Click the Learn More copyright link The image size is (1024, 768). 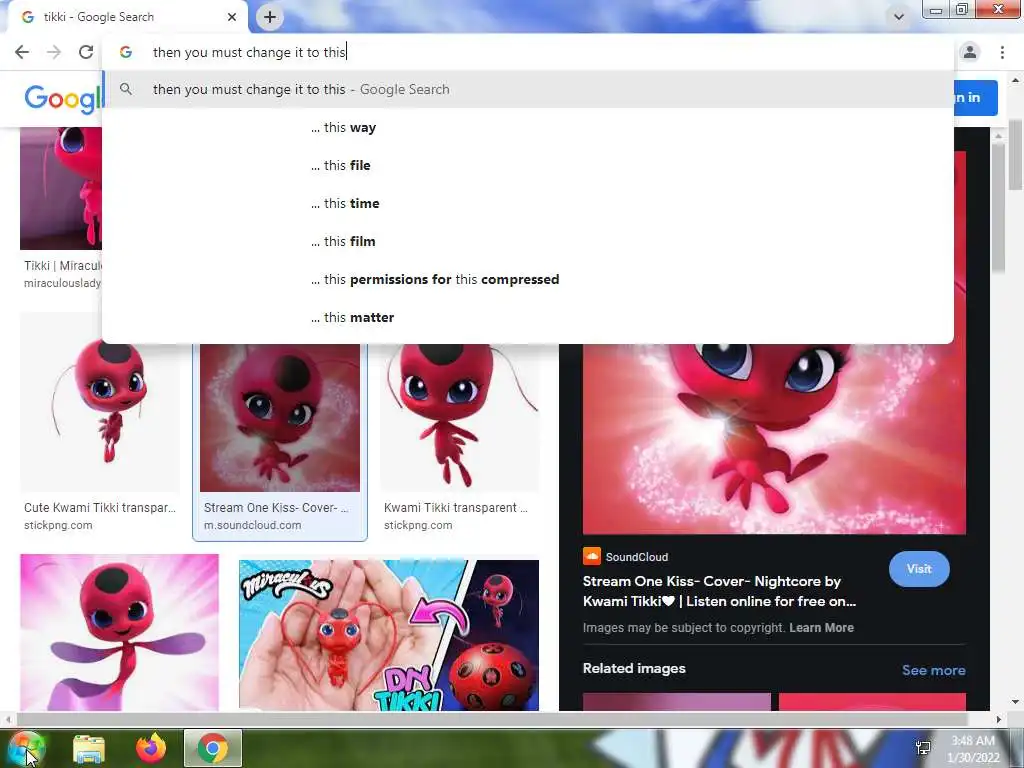tap(822, 628)
